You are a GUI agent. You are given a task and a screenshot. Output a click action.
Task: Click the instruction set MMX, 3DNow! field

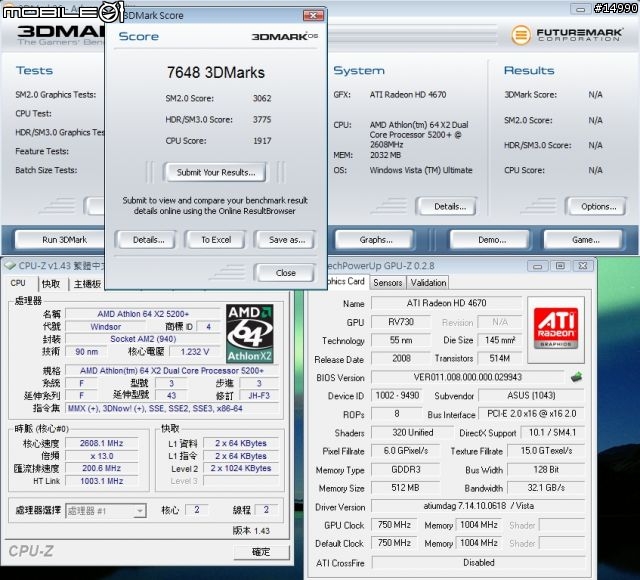(x=172, y=408)
